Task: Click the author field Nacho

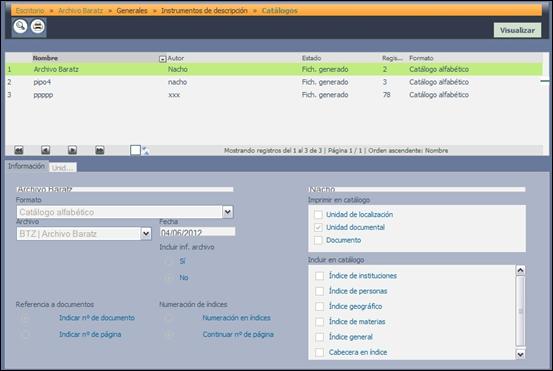Action: (x=417, y=189)
